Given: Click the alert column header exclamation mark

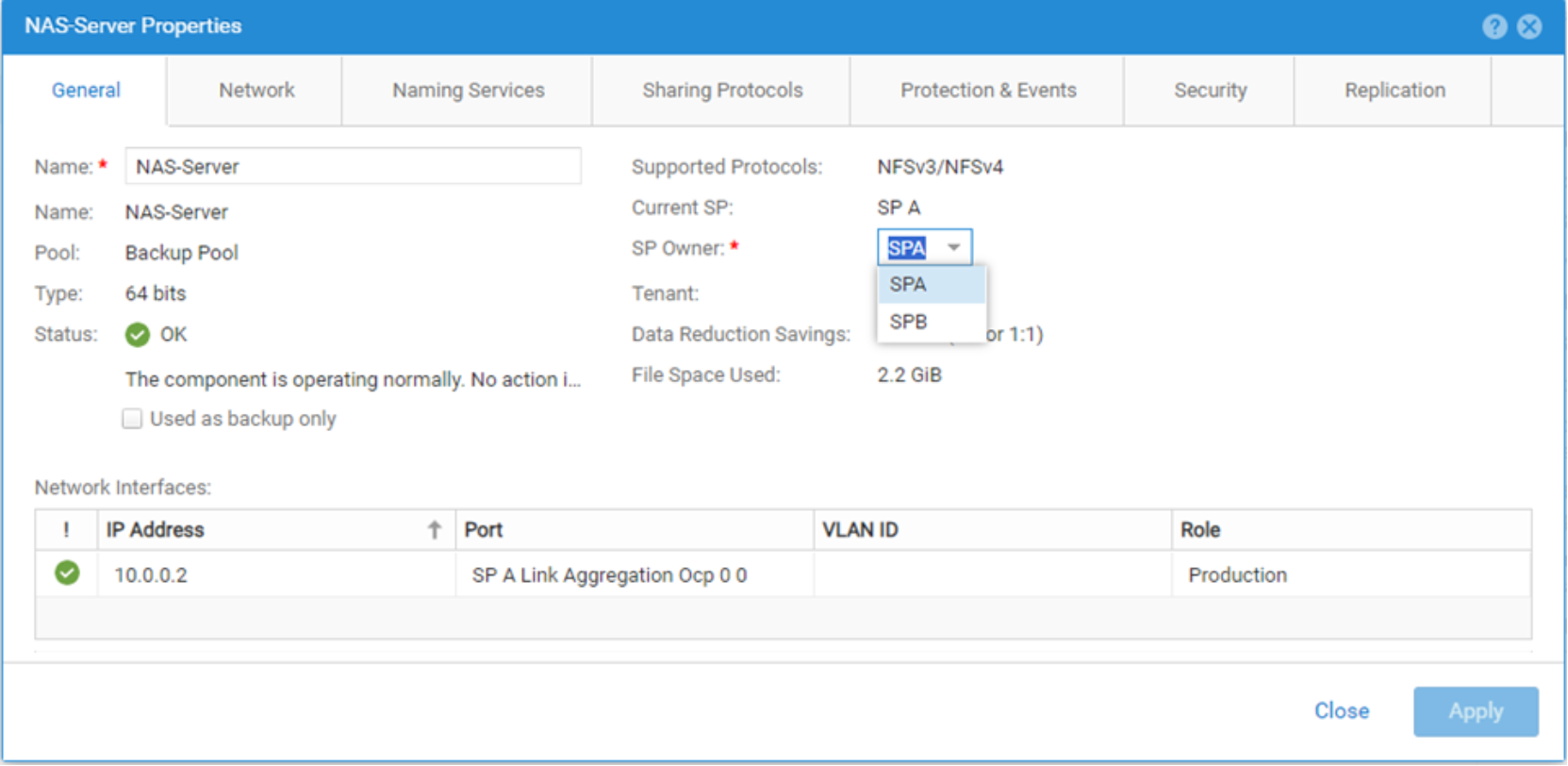Looking at the screenshot, I should tap(66, 530).
